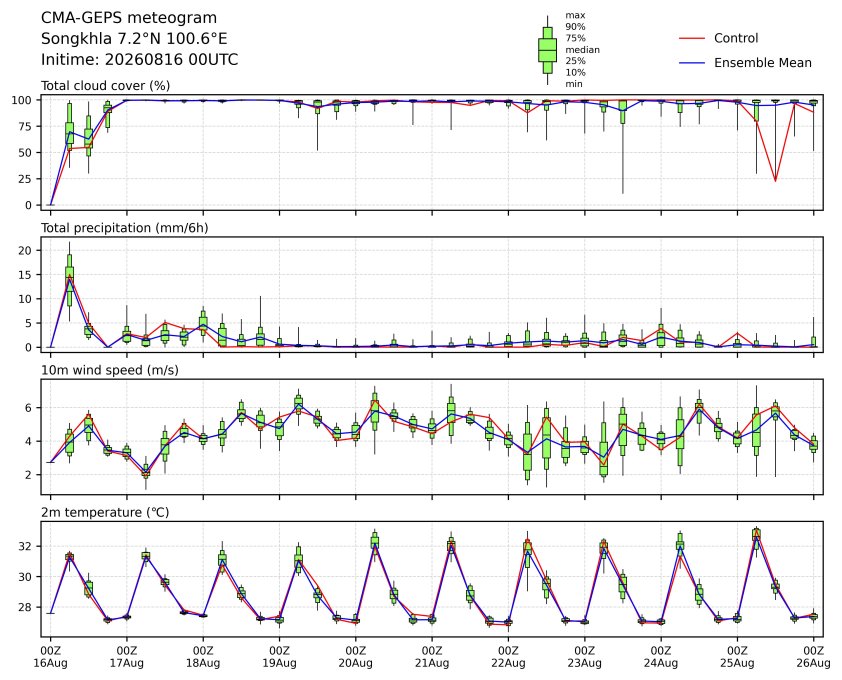Click the 'Songkhla 7.2°N 100.6°E' location text
The width and height of the screenshot is (842, 680).
(x=134, y=39)
